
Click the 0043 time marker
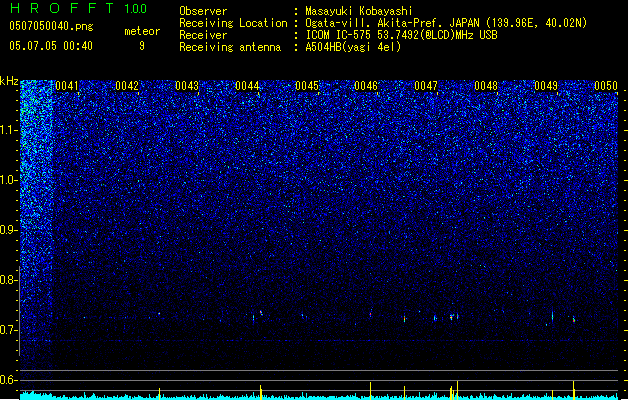[x=187, y=86]
